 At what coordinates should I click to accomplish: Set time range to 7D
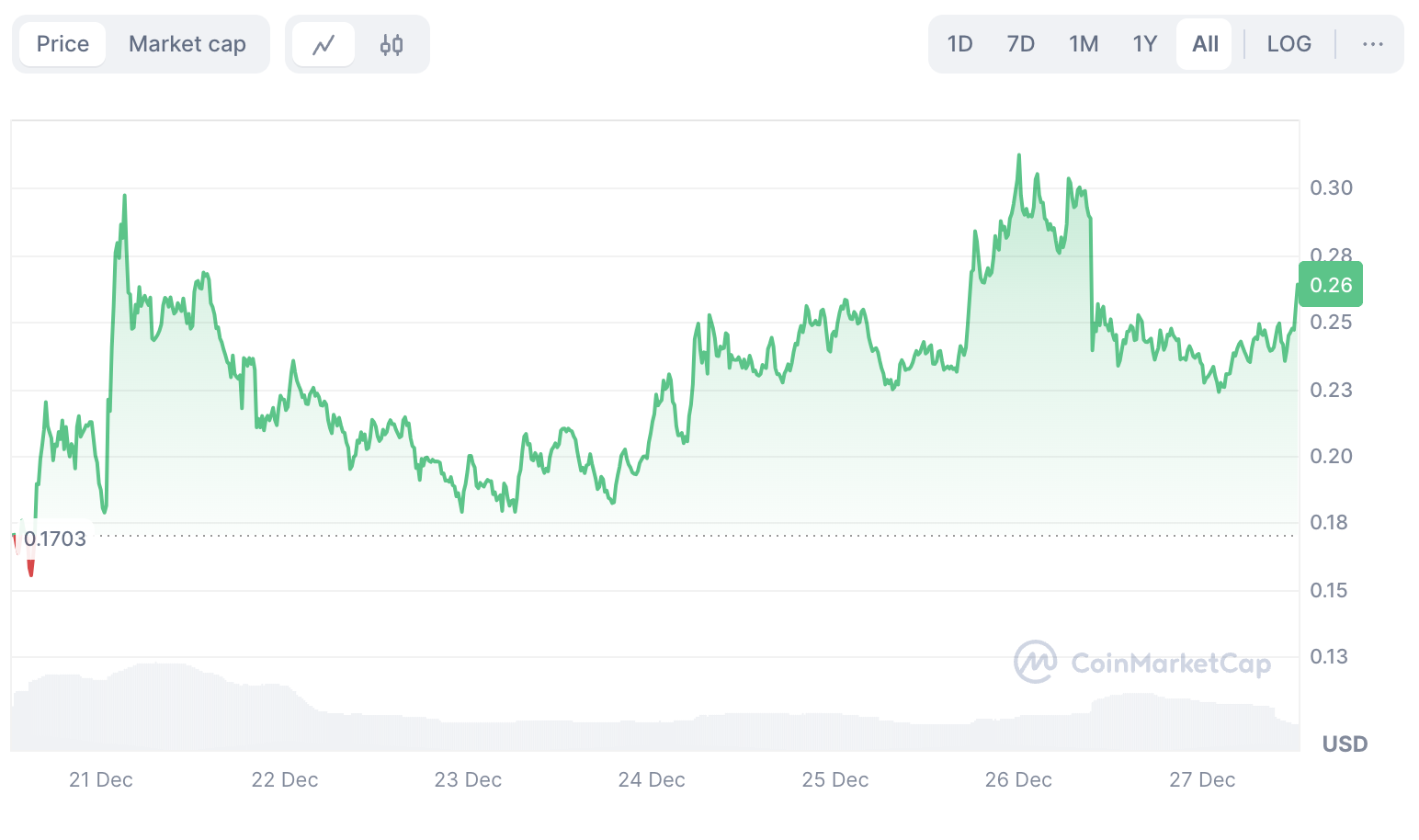coord(1020,44)
